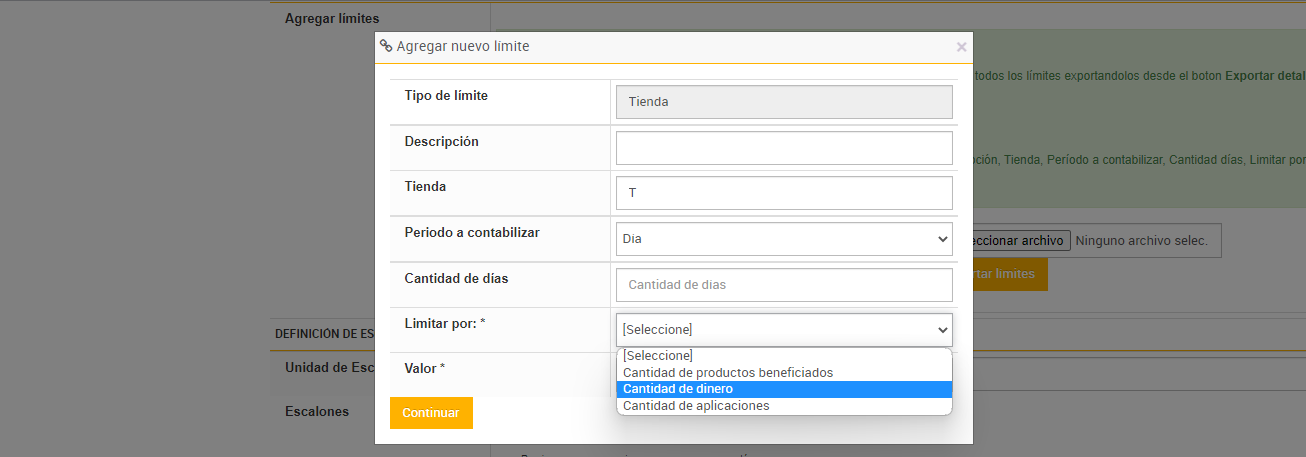Click the orange Importar límites button
1306x457 pixels.
pos(1010,274)
